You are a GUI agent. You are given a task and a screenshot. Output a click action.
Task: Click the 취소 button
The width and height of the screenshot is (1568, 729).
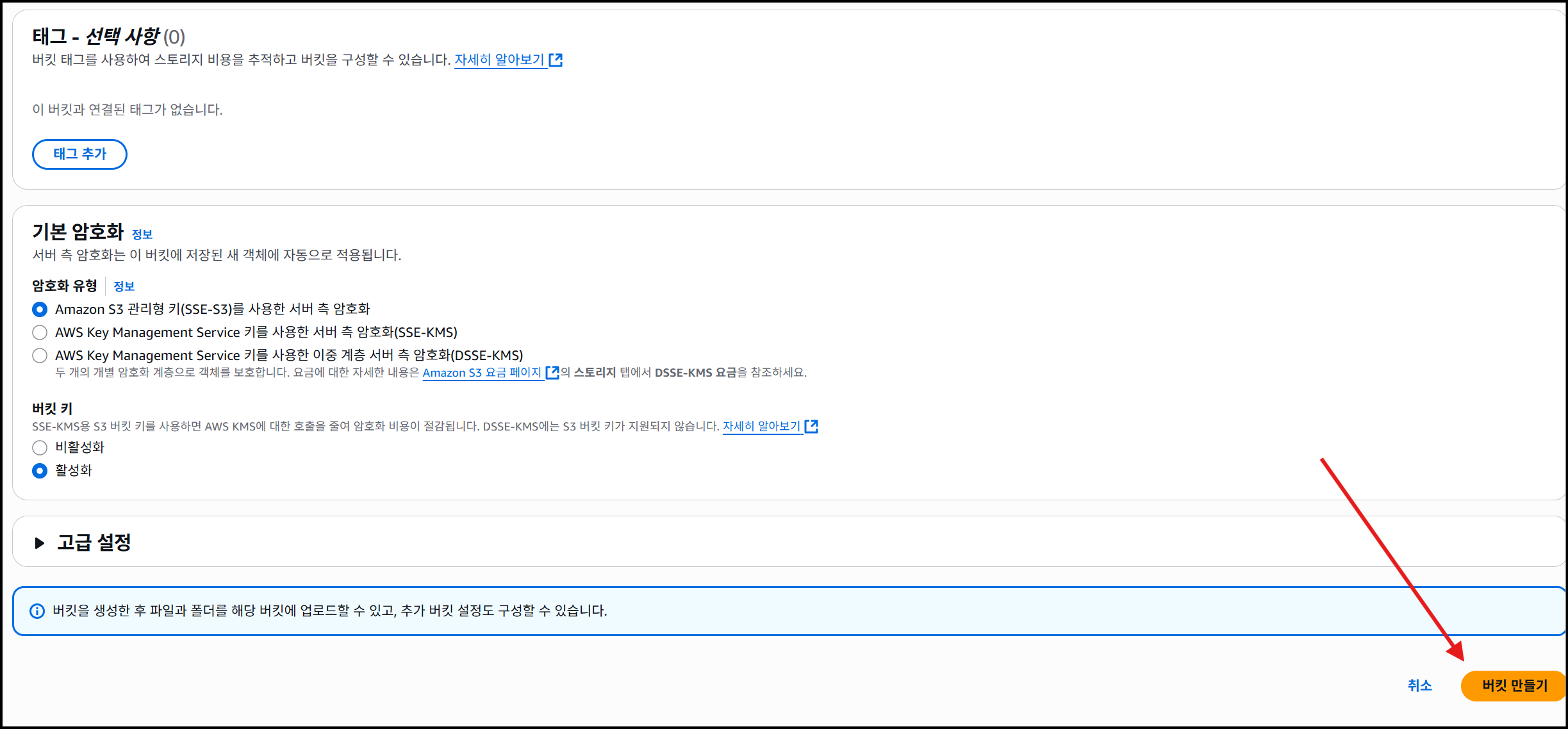click(x=1419, y=685)
